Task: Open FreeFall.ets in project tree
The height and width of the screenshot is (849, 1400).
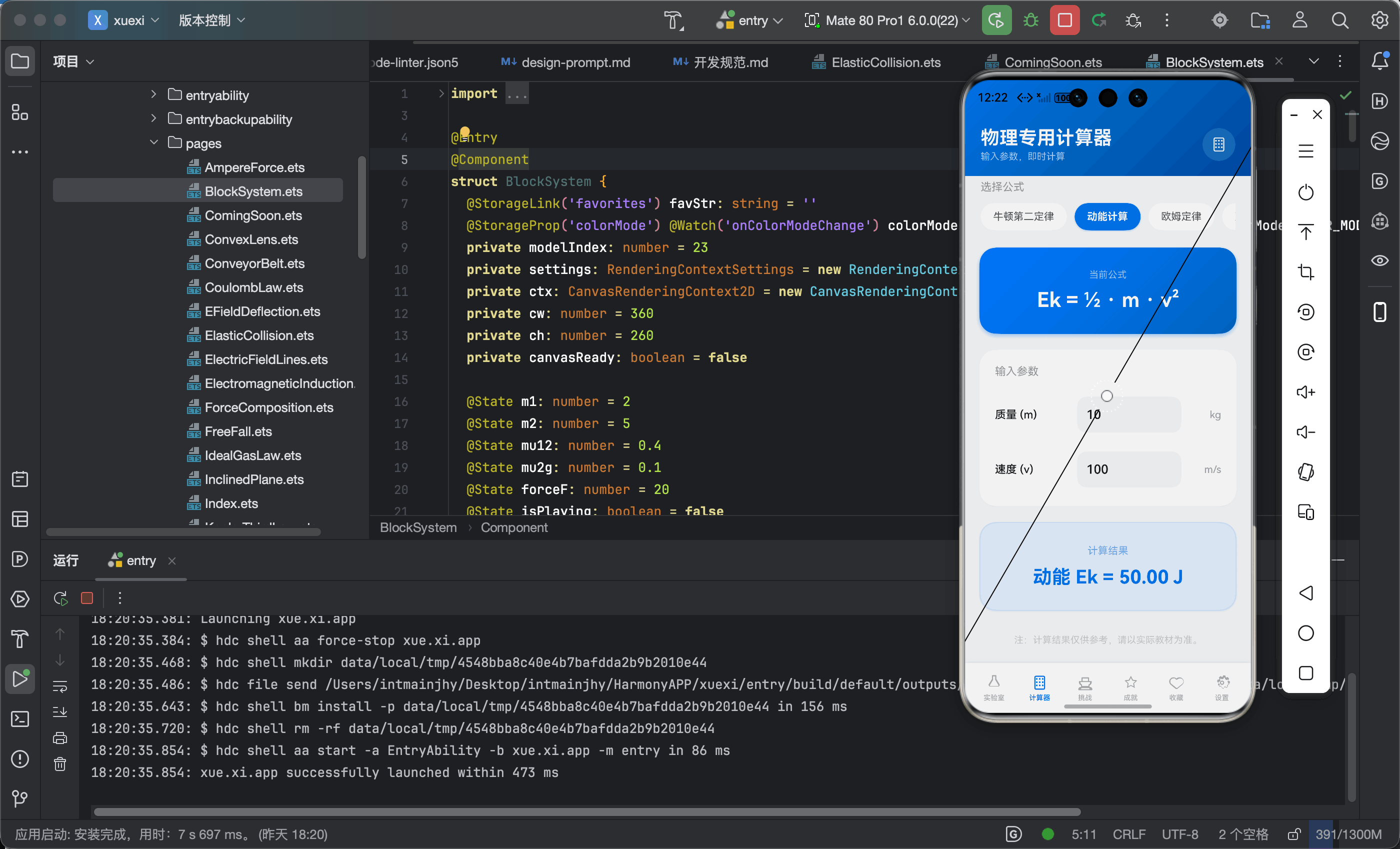Action: (238, 431)
